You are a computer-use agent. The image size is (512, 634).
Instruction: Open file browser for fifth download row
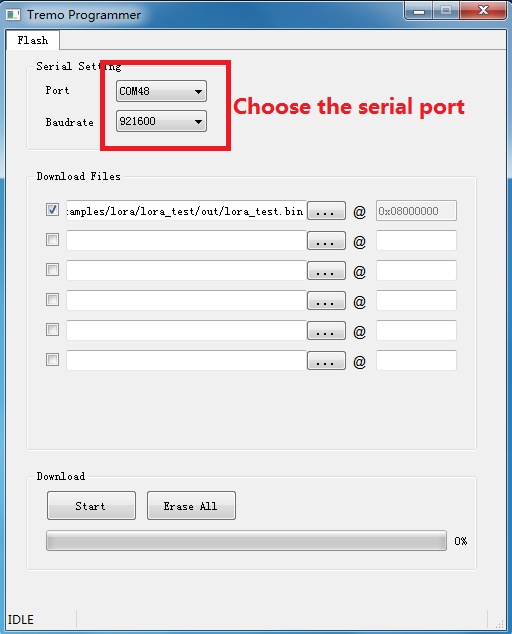tap(326, 330)
